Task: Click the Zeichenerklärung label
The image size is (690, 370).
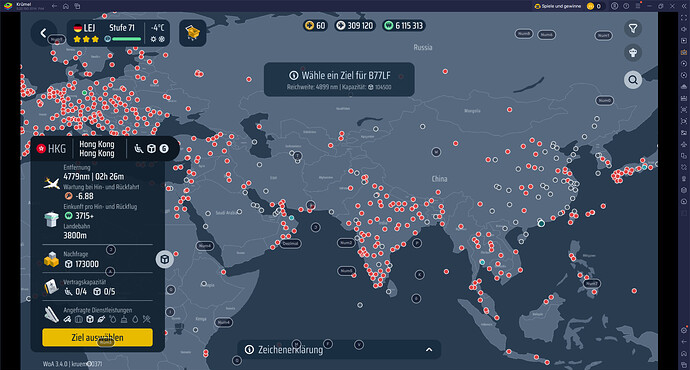Action: pyautogui.click(x=290, y=350)
